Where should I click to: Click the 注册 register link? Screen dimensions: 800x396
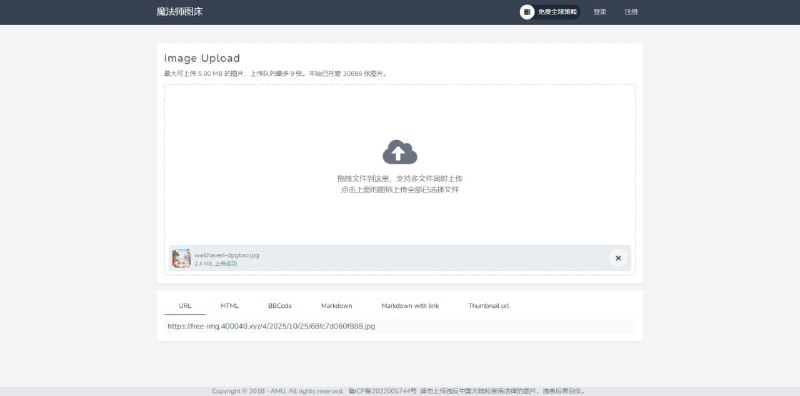click(631, 12)
